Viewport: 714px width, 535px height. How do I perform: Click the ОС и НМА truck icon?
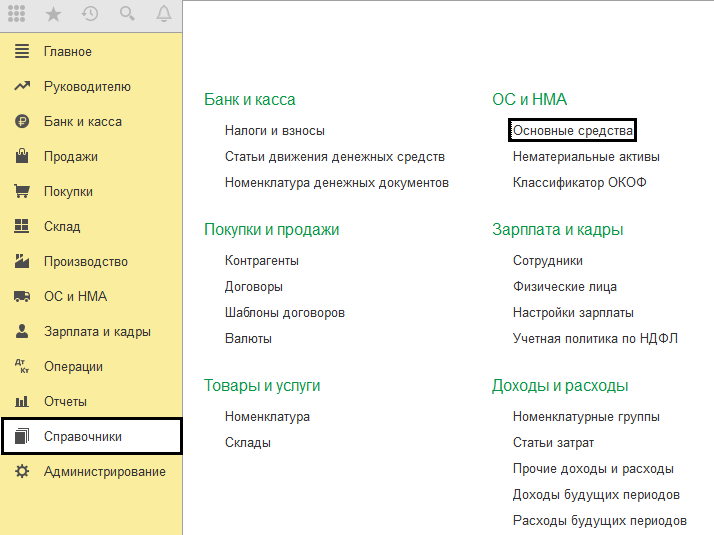tap(22, 296)
